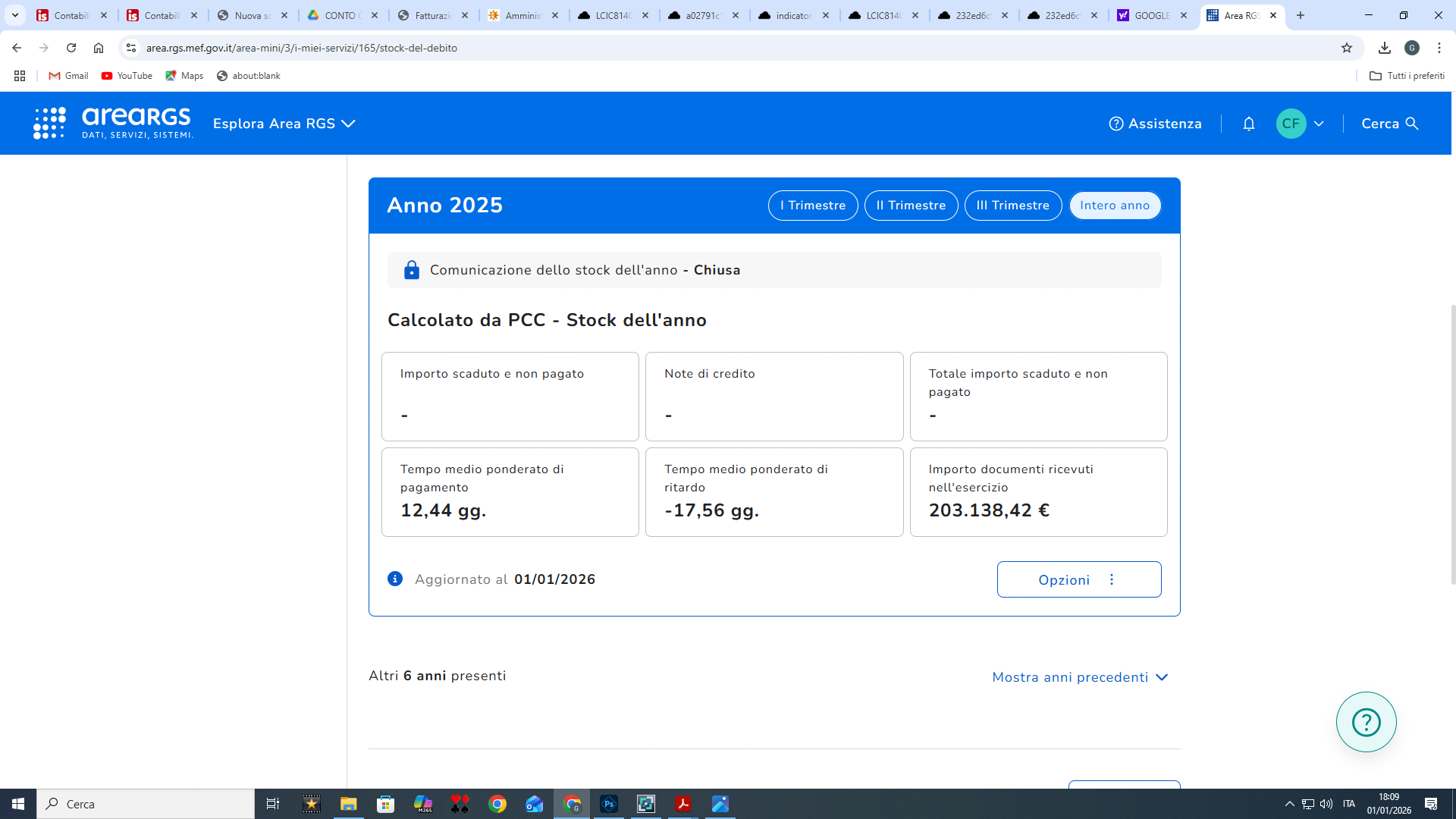Screen dimensions: 1456x819
Task: Open the CF user account dropdown
Action: coord(1300,124)
